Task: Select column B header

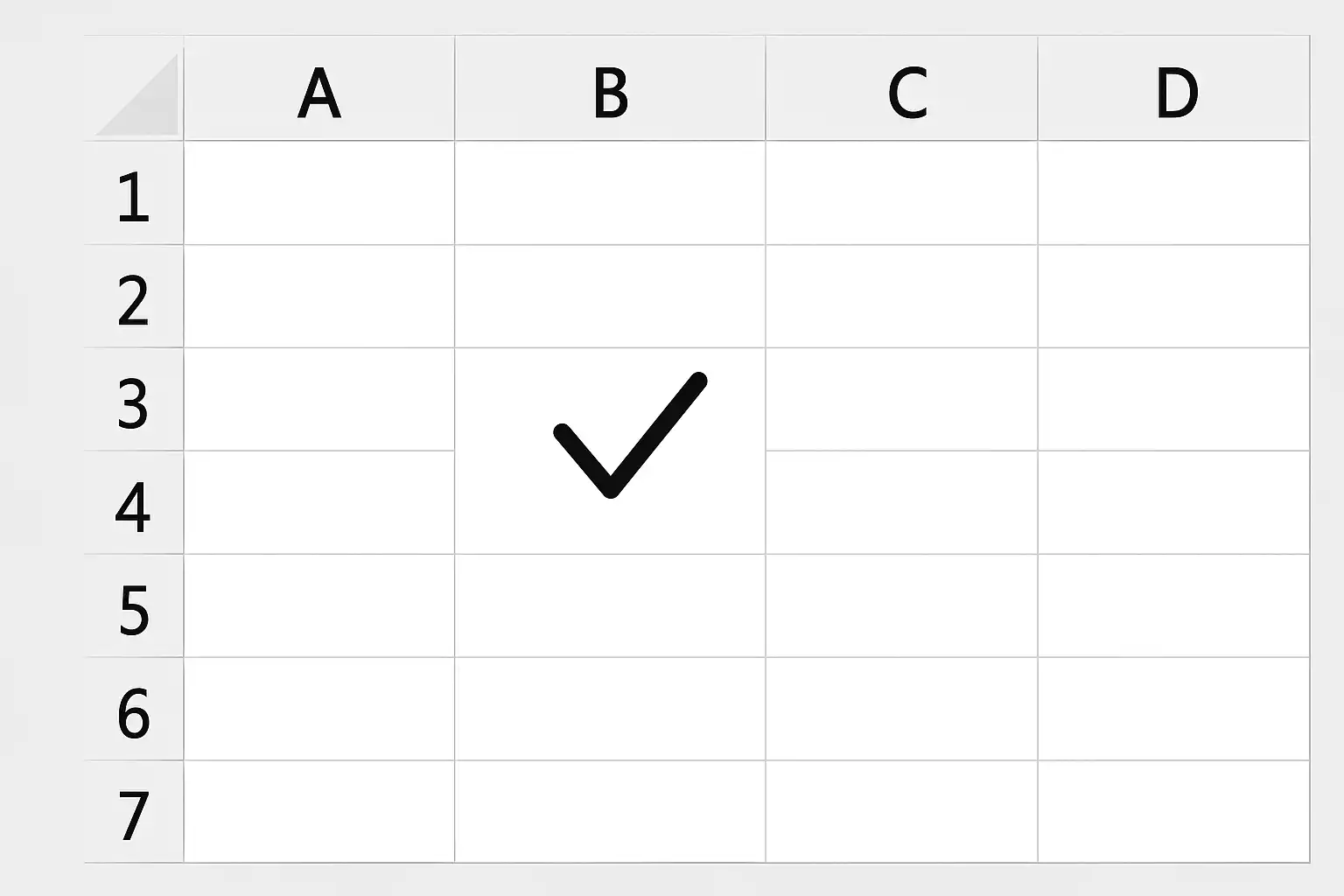Action: click(x=610, y=89)
